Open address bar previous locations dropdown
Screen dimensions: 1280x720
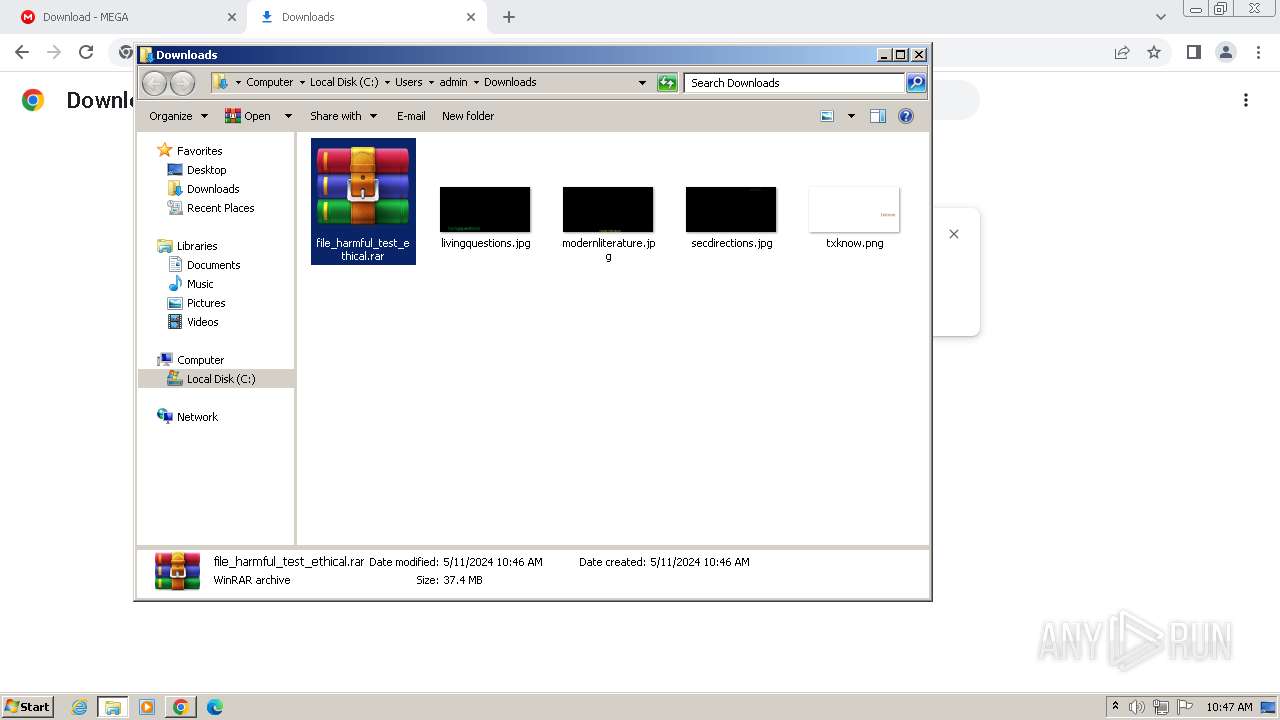(642, 83)
